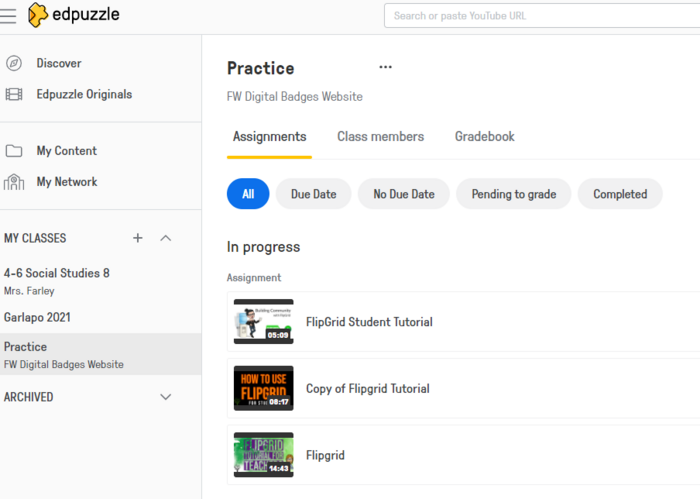
Task: Click the Edpuzzle Originals film icon
Action: coord(14,95)
